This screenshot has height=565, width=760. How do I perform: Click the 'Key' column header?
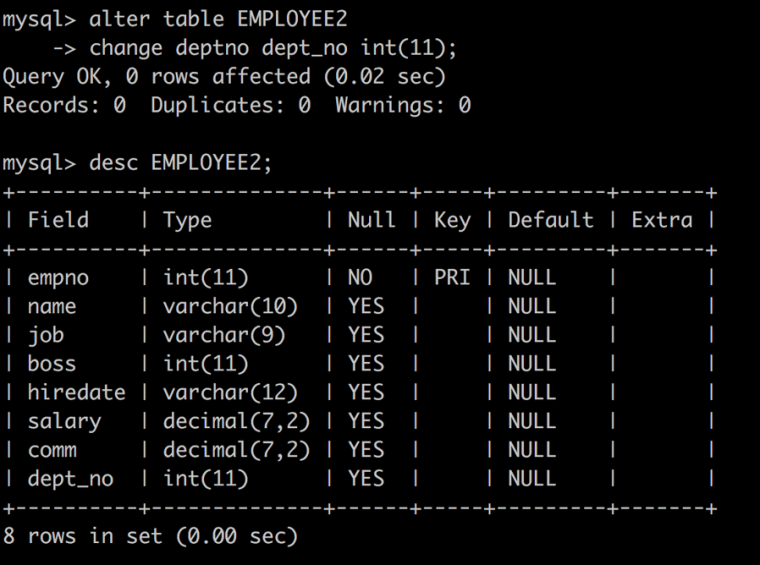(x=452, y=221)
